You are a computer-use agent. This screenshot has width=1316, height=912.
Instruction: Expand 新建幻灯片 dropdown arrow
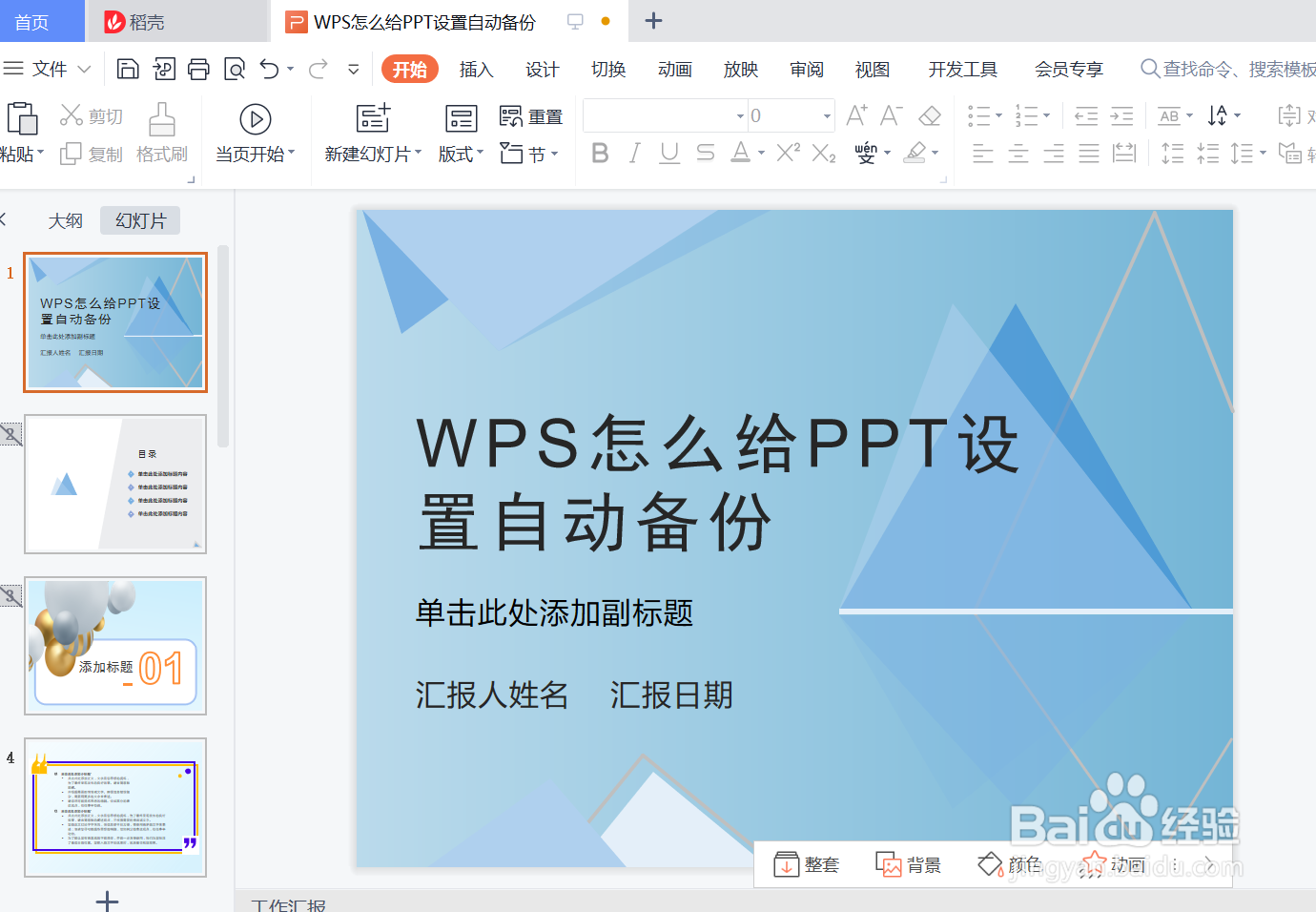(418, 154)
